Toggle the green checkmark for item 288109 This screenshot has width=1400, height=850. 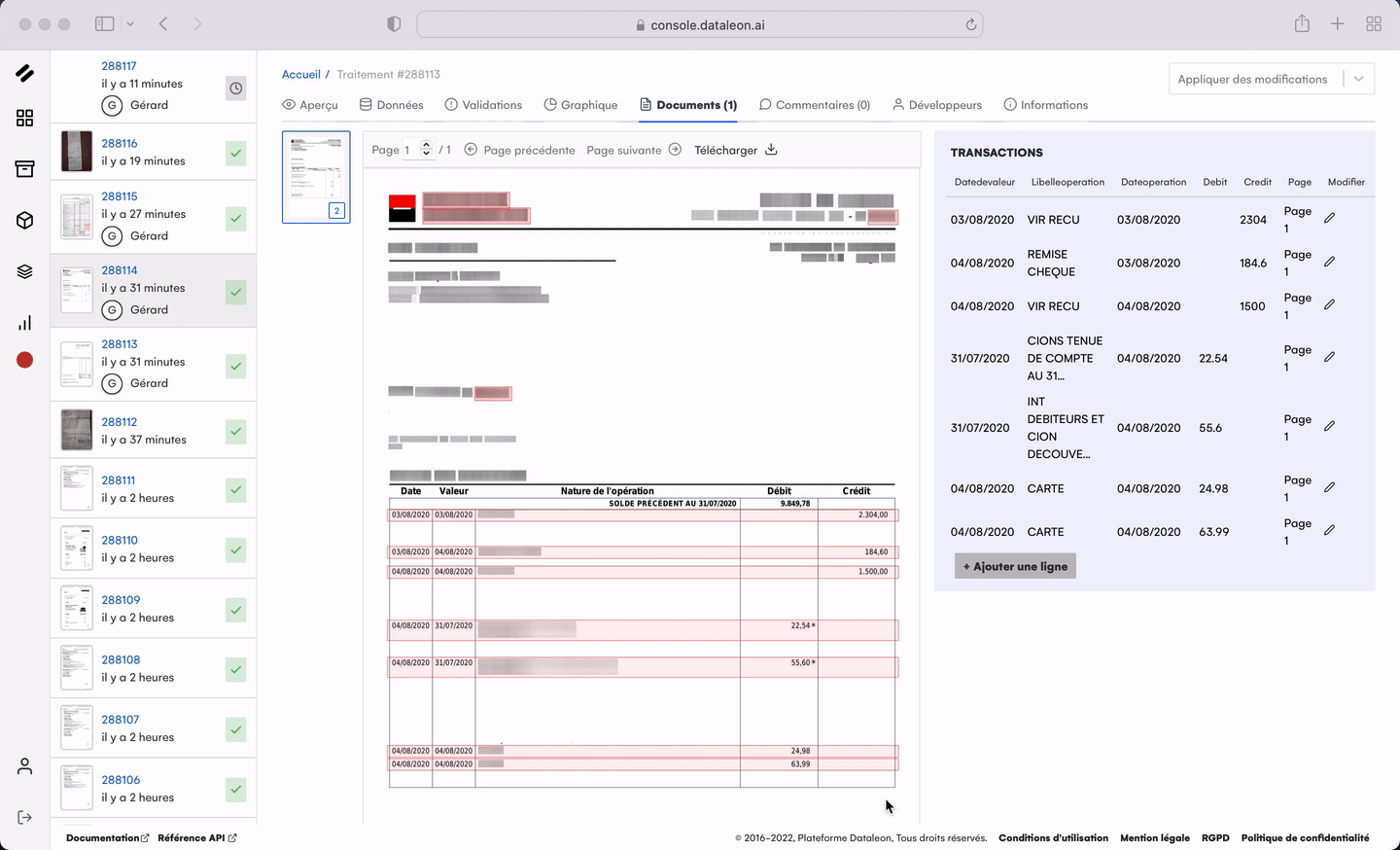point(236,610)
